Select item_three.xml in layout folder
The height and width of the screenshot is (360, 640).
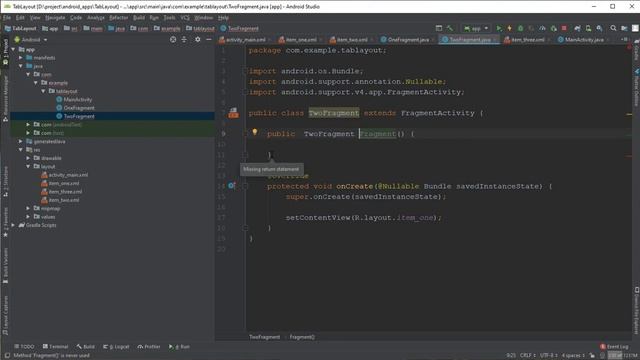[x=65, y=191]
